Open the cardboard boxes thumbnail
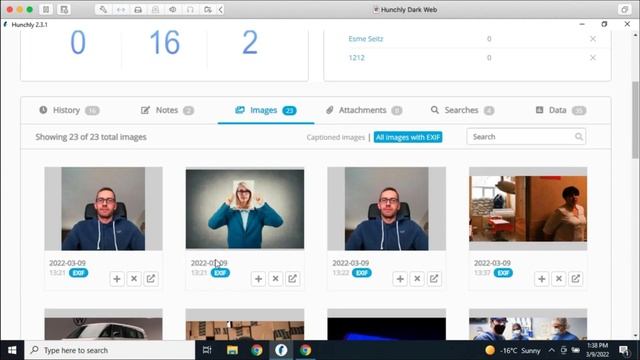640x360 pixels. pyautogui.click(x=245, y=324)
